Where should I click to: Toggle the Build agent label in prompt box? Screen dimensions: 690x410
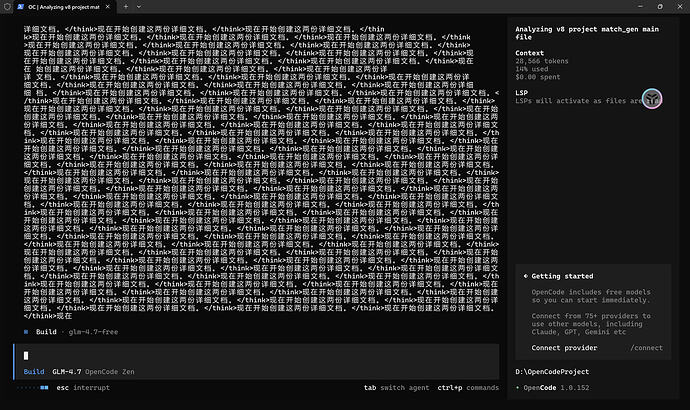[34, 372]
